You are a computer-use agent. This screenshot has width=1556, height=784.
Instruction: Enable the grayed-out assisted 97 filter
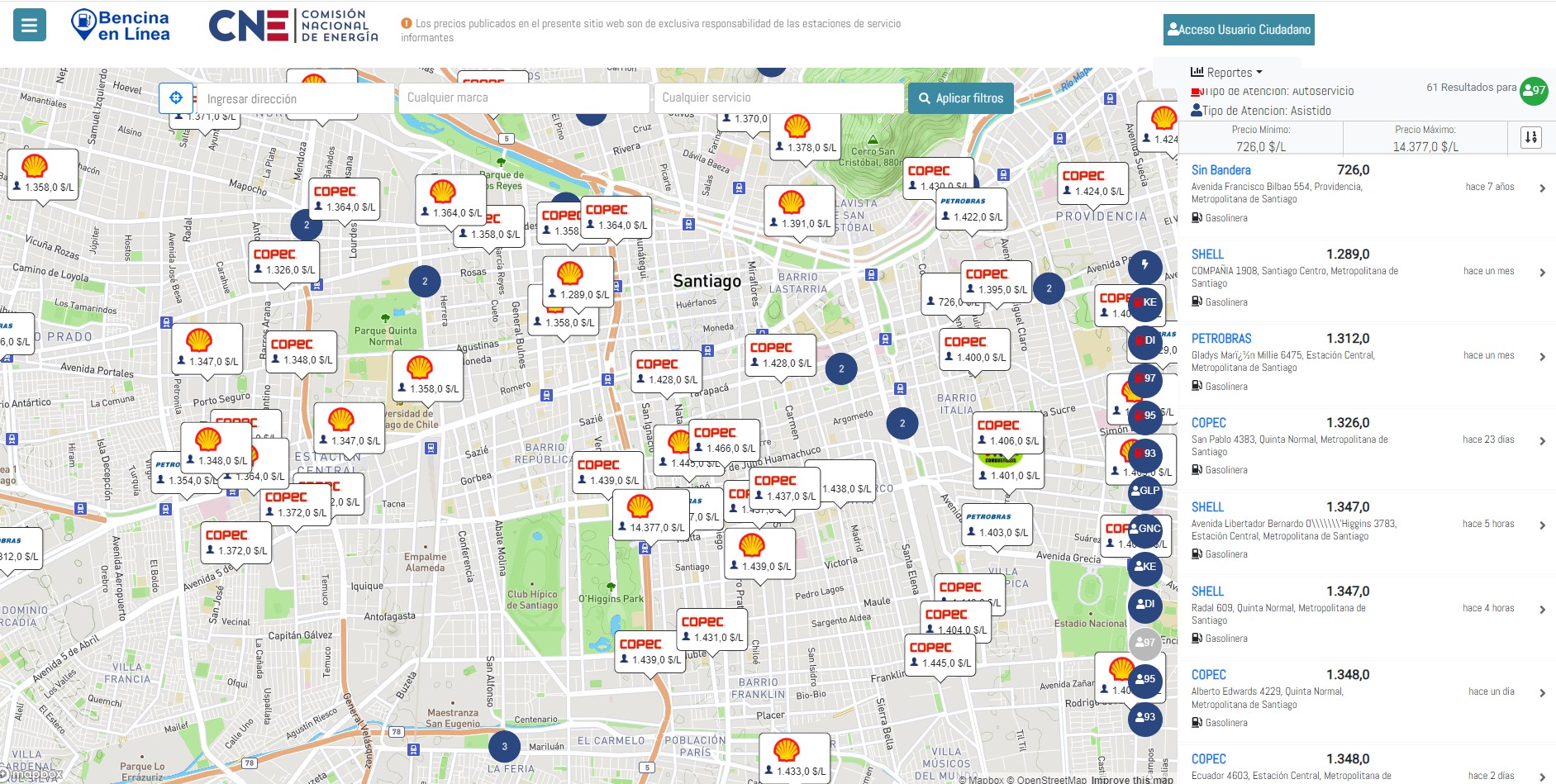coord(1145,642)
